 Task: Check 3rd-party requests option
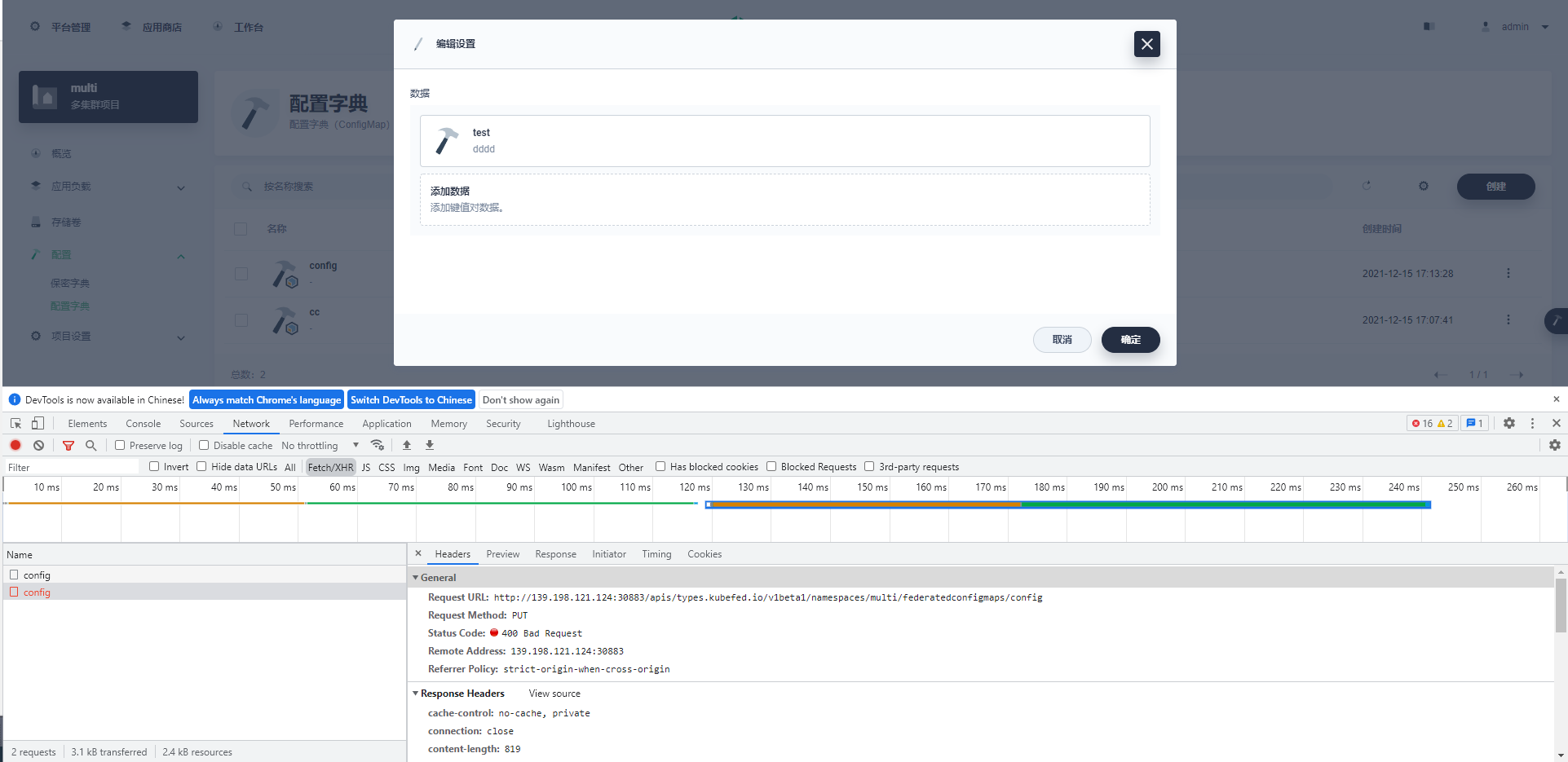[869, 466]
